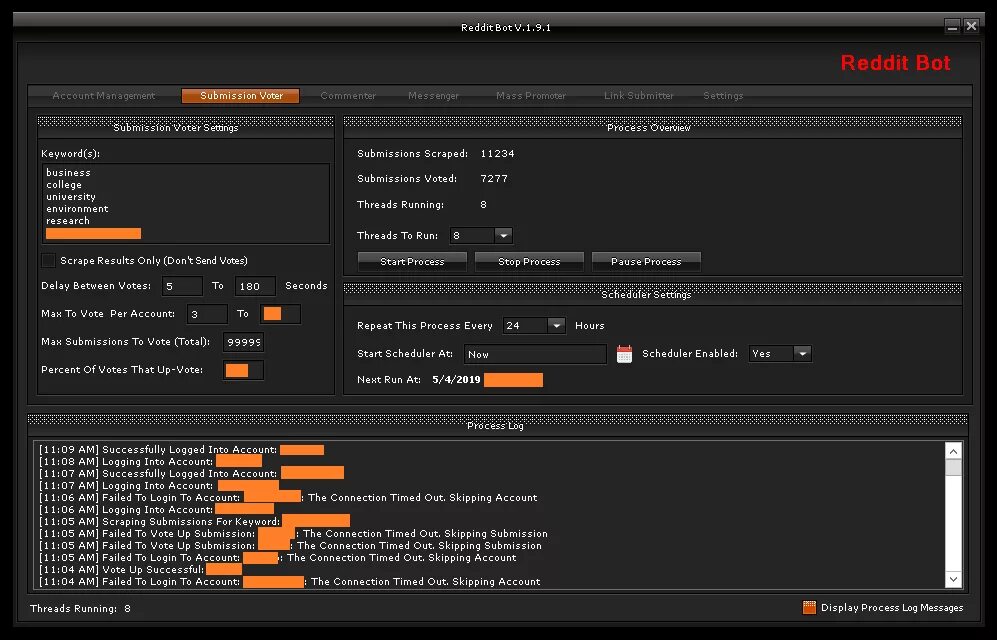Click the Stop Process button
This screenshot has width=997, height=640.
click(529, 261)
